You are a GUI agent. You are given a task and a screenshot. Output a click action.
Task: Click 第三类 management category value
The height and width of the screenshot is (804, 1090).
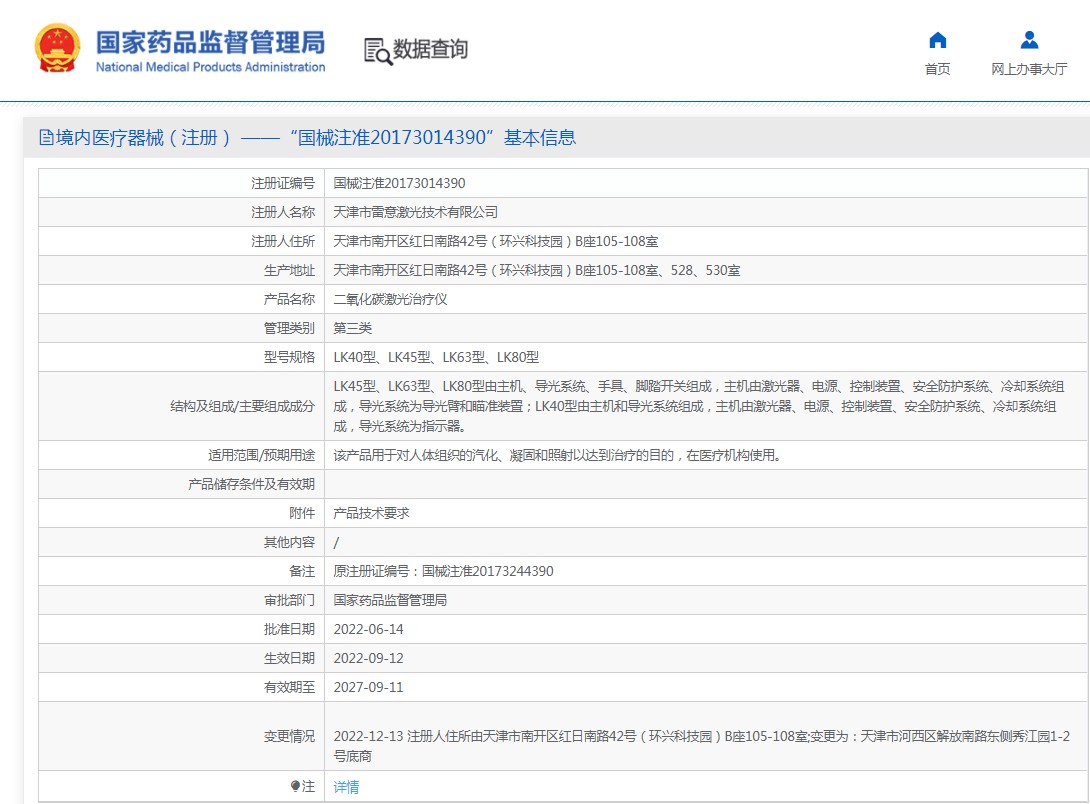tap(352, 328)
